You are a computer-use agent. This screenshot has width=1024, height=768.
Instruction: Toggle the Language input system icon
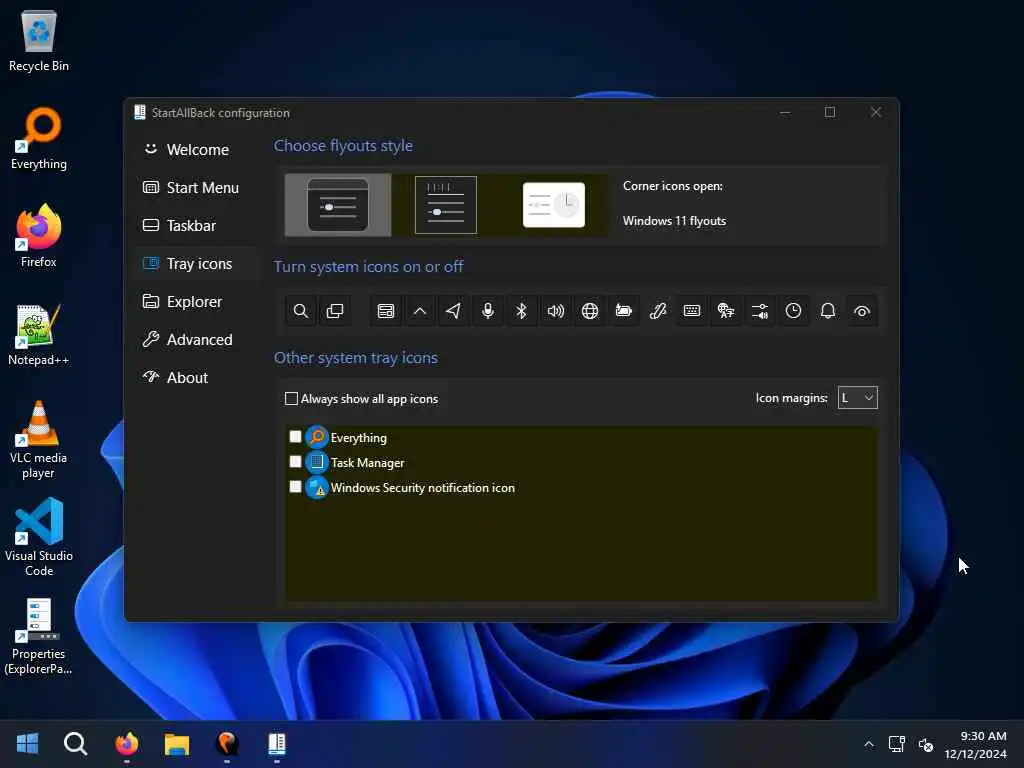(726, 311)
